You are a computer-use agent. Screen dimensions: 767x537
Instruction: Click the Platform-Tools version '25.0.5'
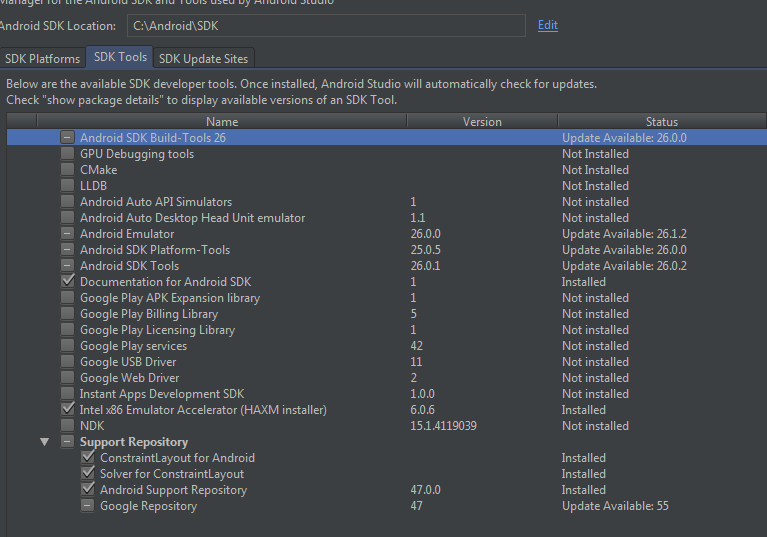(426, 250)
